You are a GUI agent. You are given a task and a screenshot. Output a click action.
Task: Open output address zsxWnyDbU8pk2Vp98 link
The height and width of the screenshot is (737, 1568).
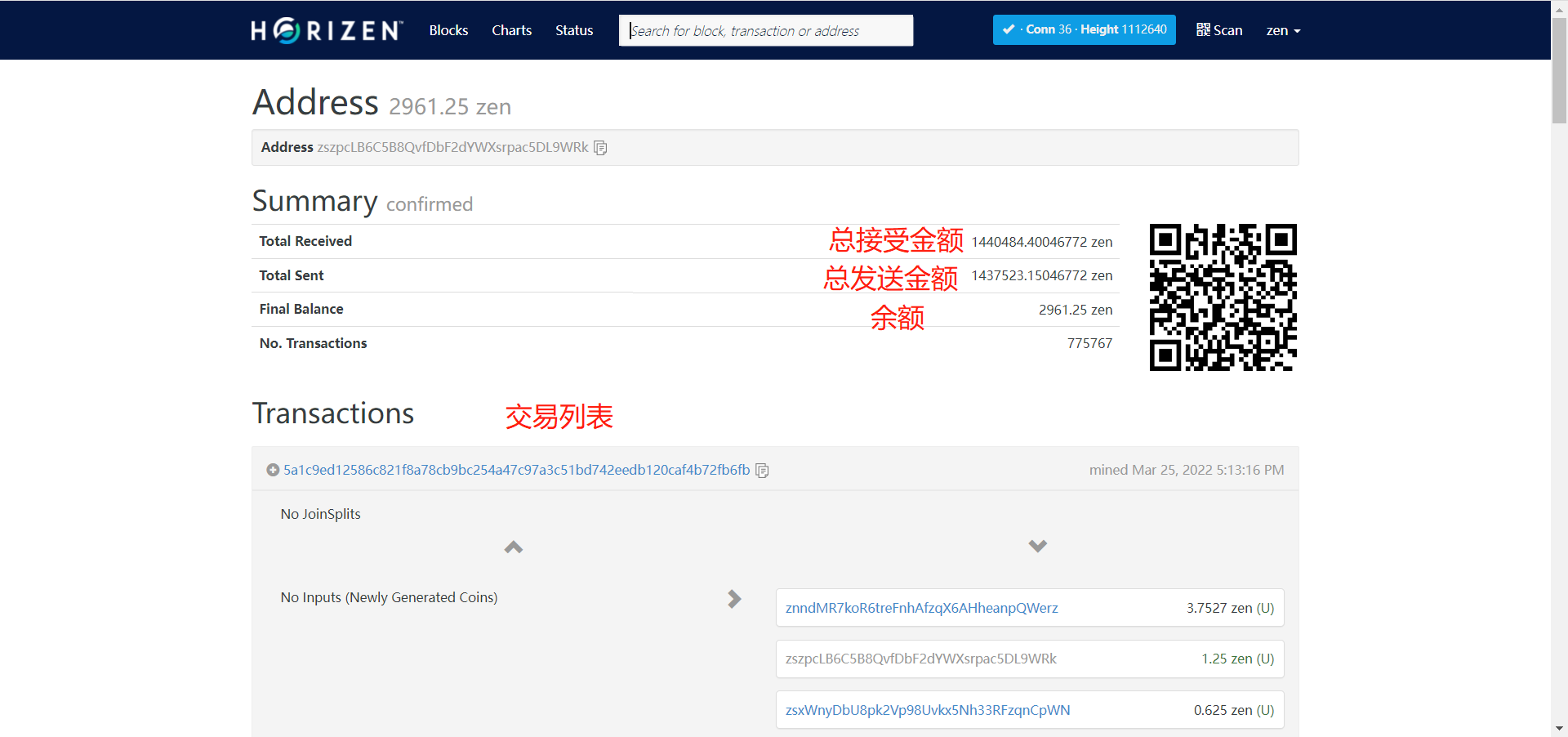tap(927, 710)
